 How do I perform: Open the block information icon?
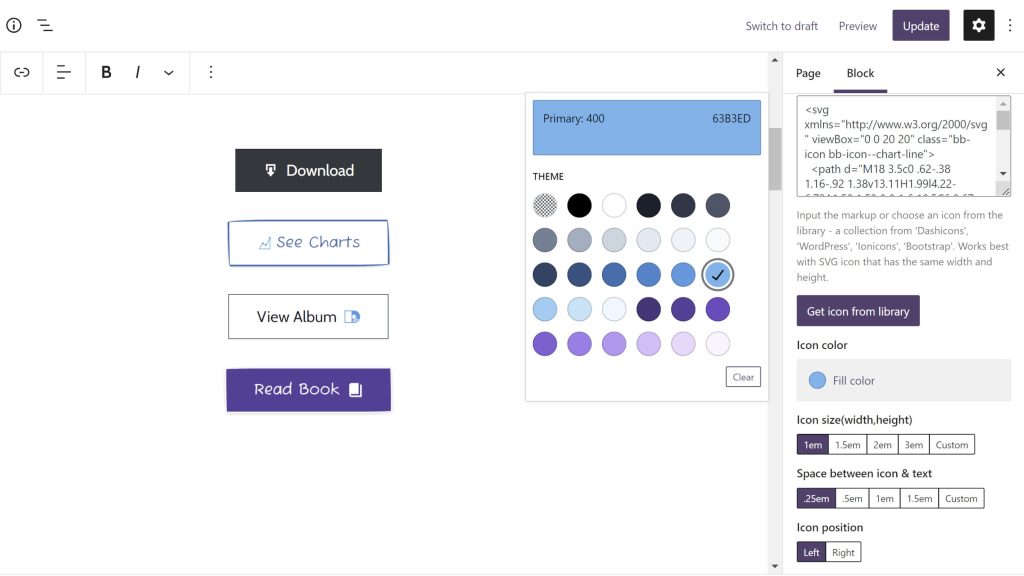tap(13, 25)
